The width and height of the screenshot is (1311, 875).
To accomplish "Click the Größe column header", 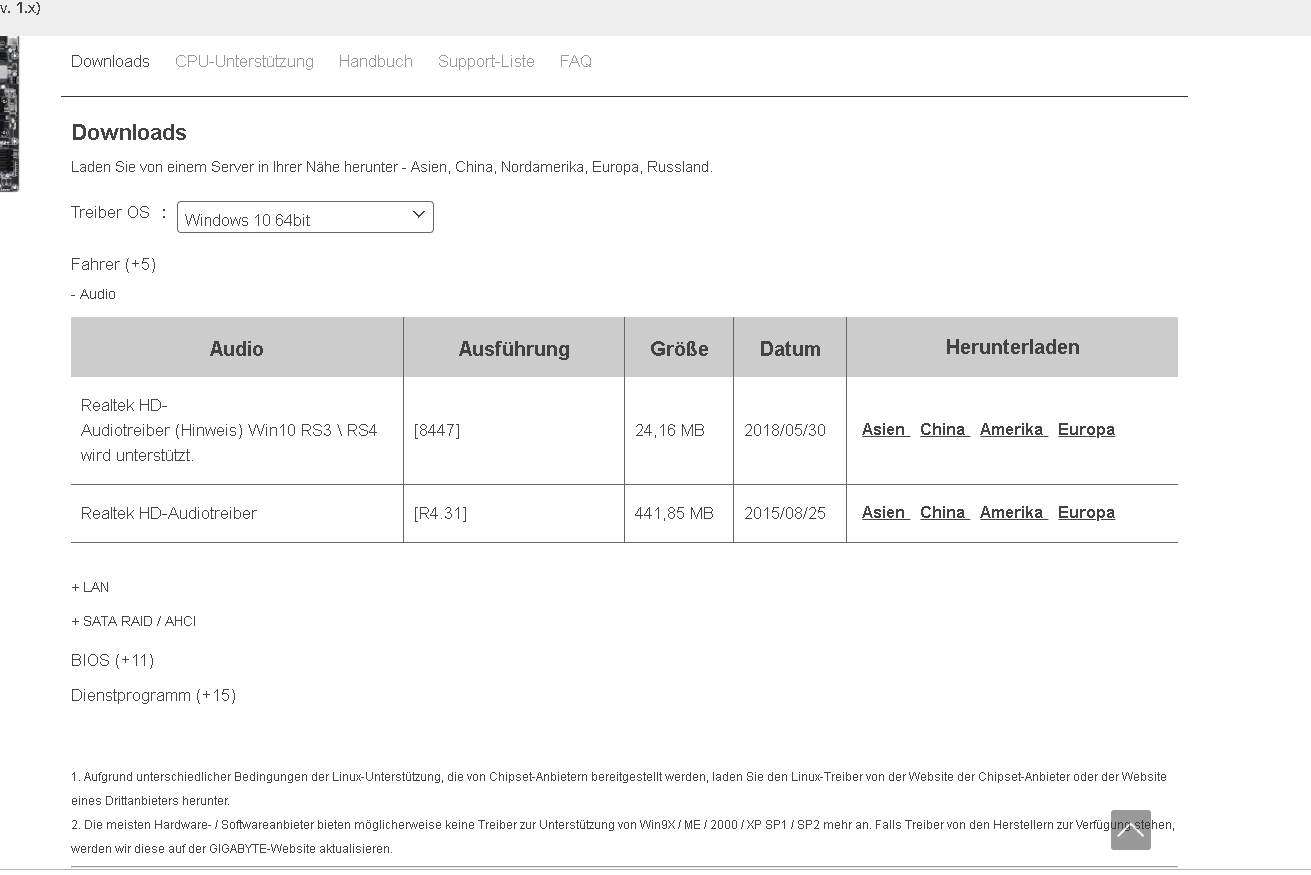I will pos(679,348).
